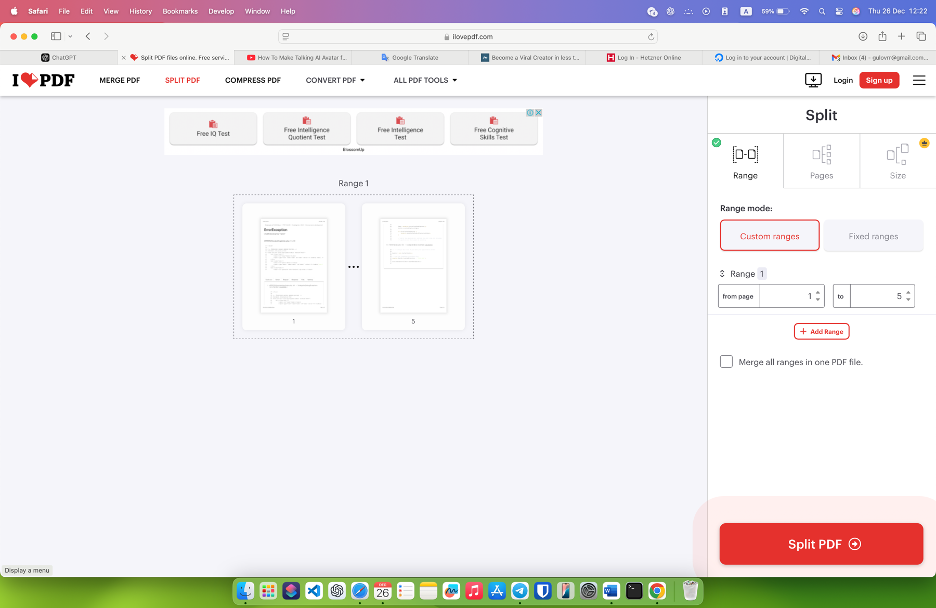Open Safari sidebar options chevron
Screen dimensions: 936x608
tap(70, 36)
